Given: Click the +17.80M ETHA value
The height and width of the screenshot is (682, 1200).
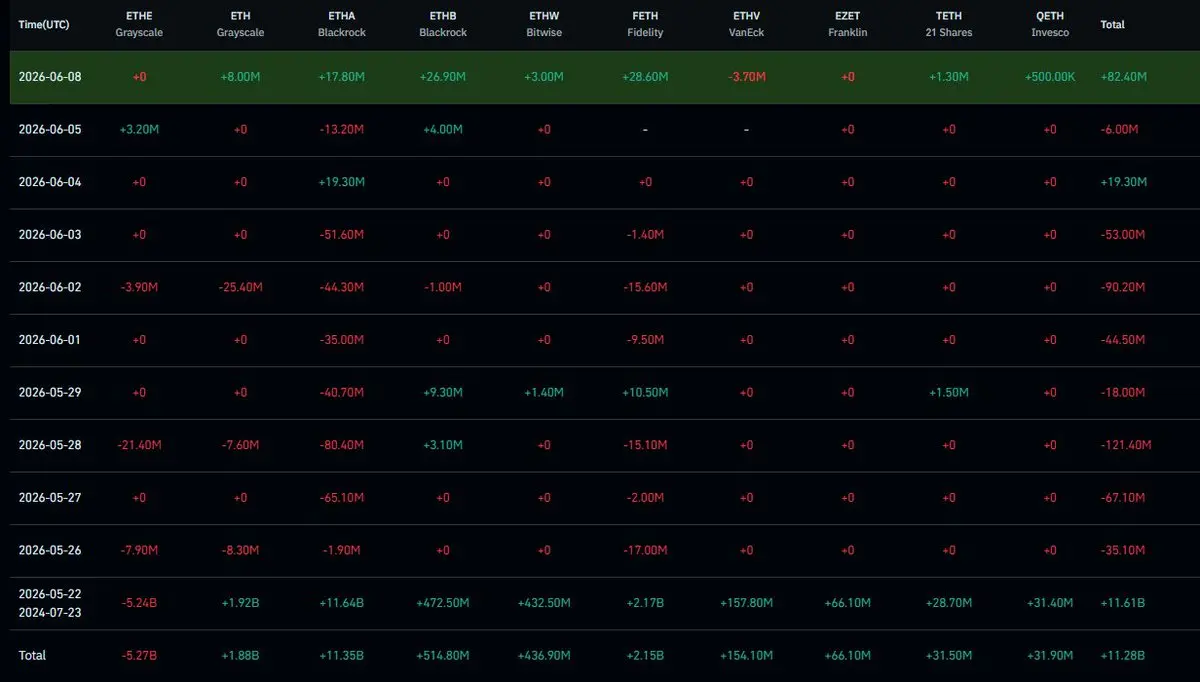Looking at the screenshot, I should tap(342, 77).
